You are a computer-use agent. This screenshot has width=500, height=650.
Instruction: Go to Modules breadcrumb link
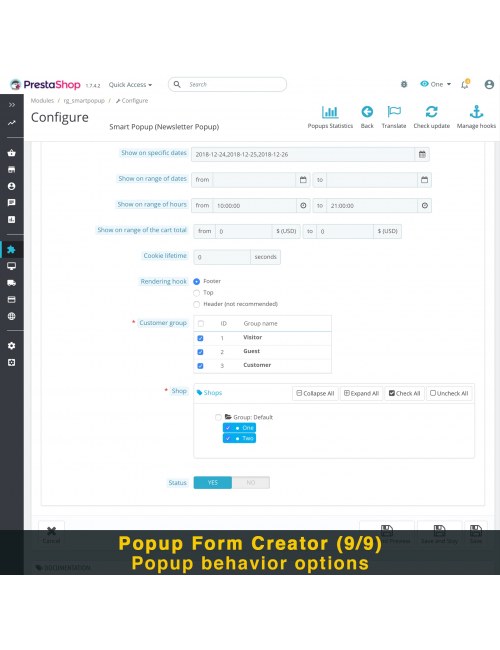pos(42,101)
